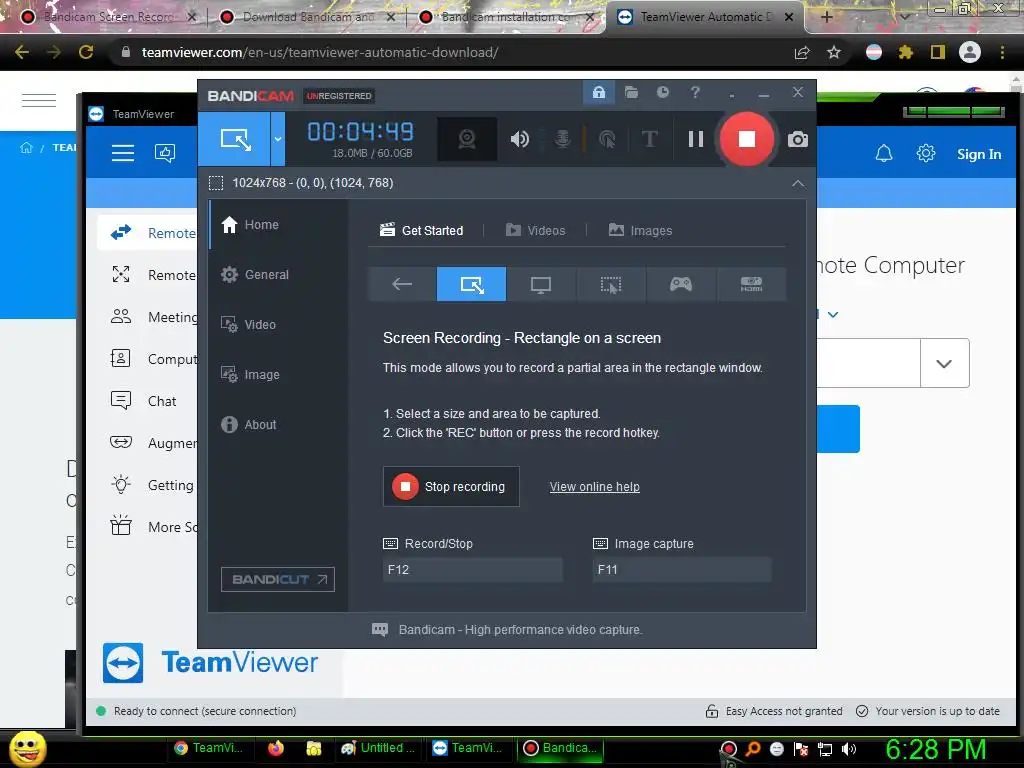The height and width of the screenshot is (768, 1024).
Task: Open the Untitled taskbar item
Action: coord(377,748)
